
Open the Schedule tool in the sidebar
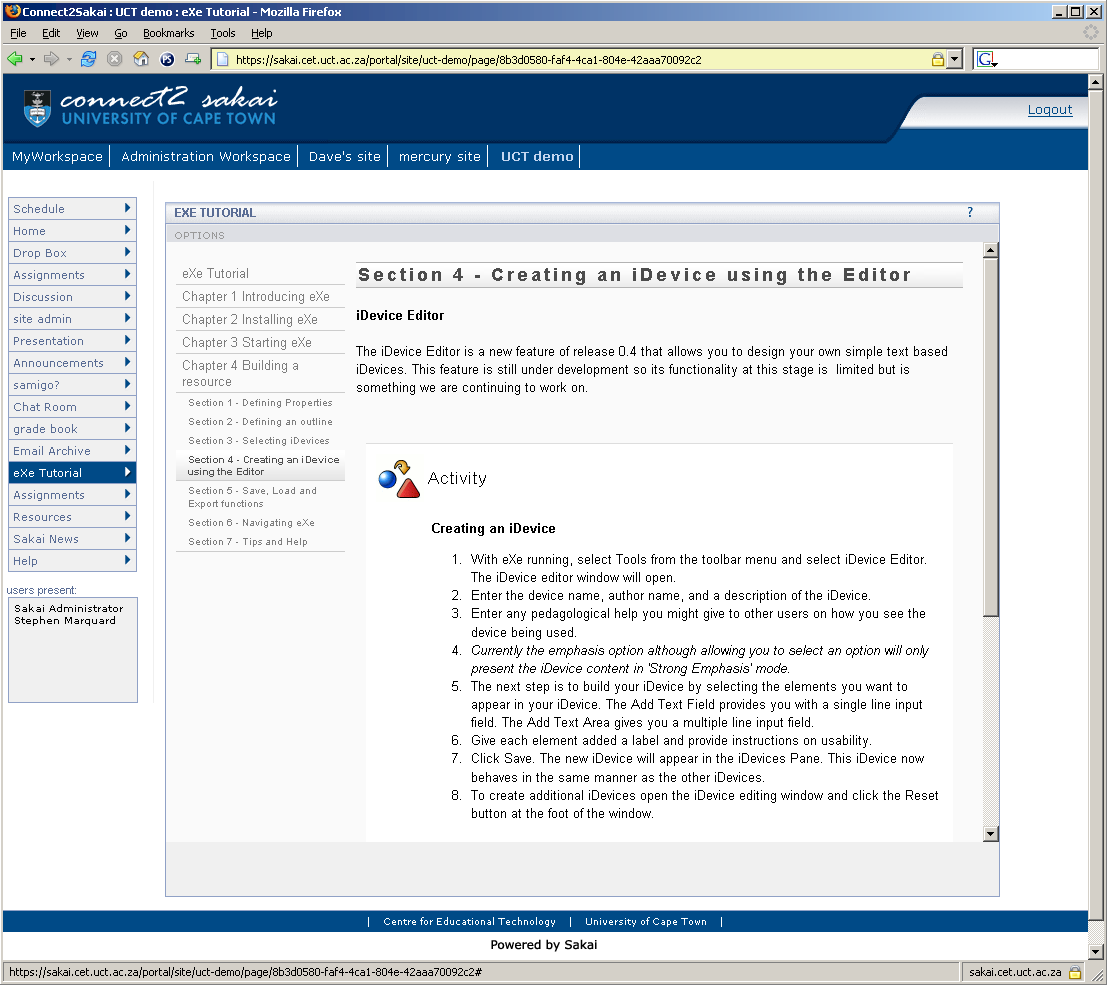72,209
